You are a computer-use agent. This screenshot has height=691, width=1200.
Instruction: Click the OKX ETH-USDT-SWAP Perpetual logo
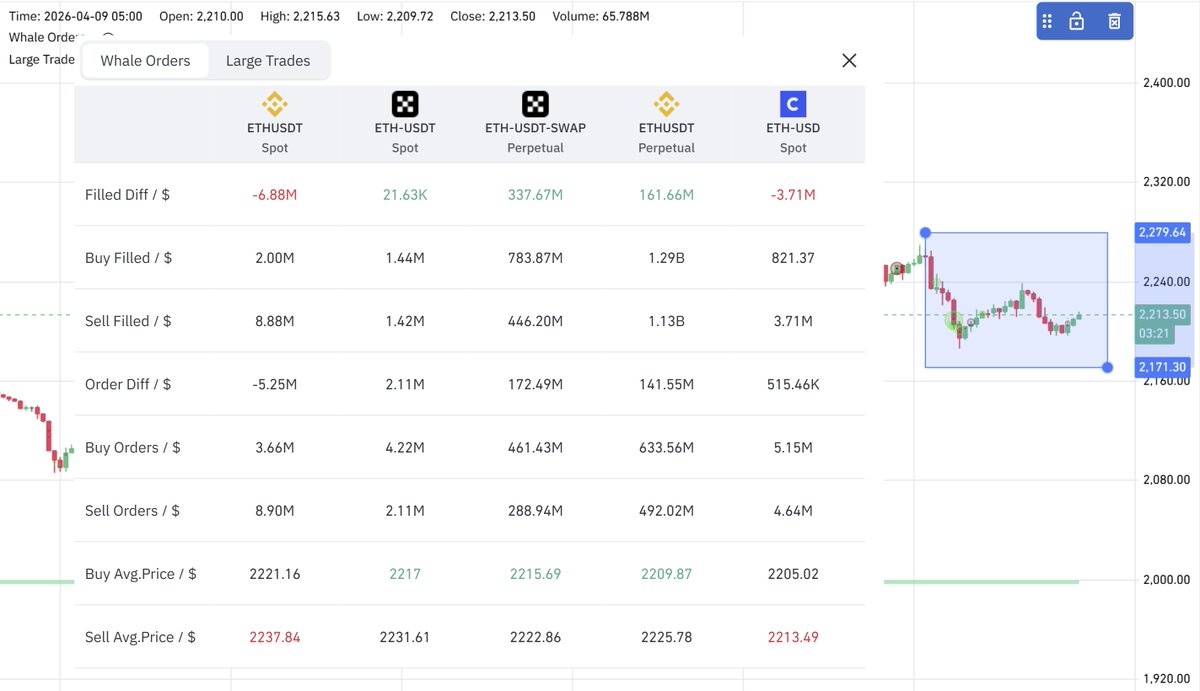coord(536,104)
